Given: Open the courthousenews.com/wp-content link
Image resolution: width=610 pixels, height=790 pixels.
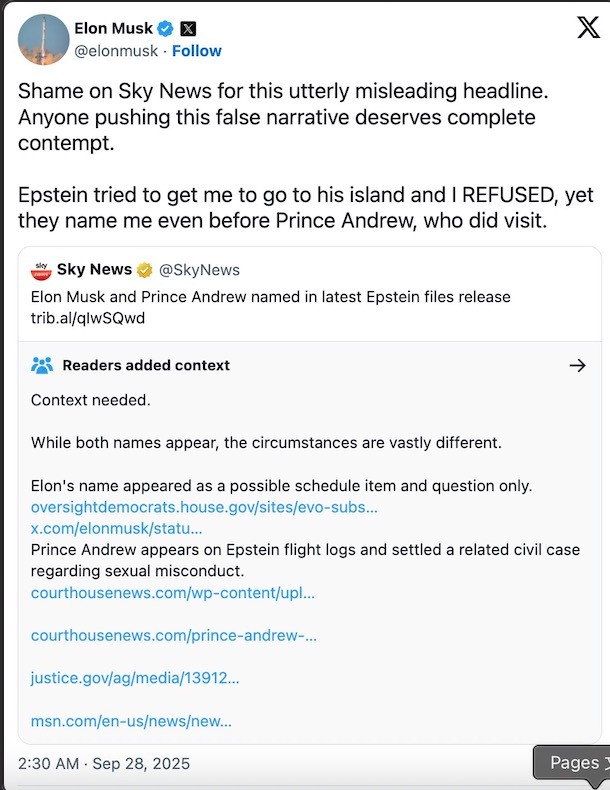Looking at the screenshot, I should (172, 592).
